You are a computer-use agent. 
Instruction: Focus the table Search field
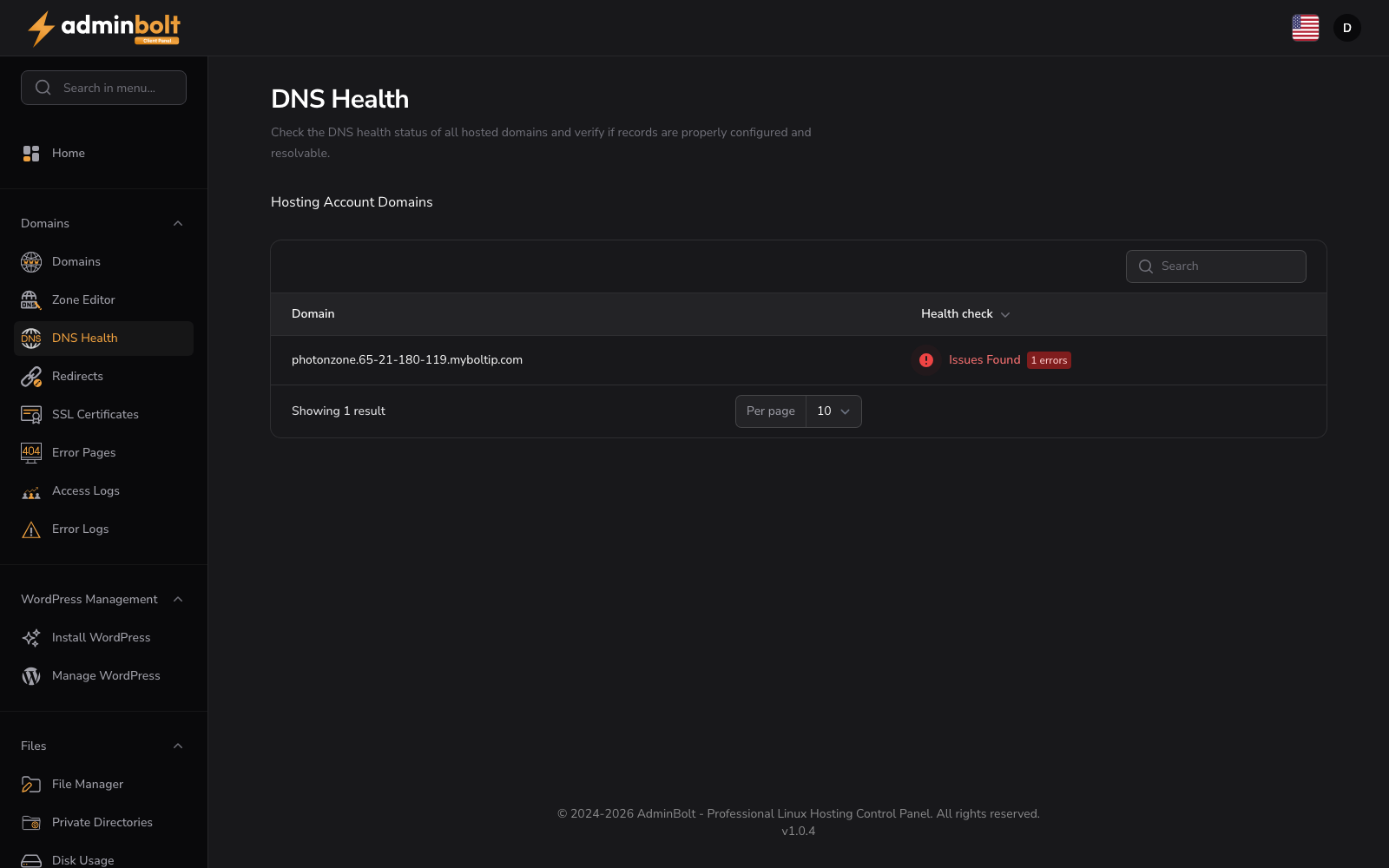1215,266
